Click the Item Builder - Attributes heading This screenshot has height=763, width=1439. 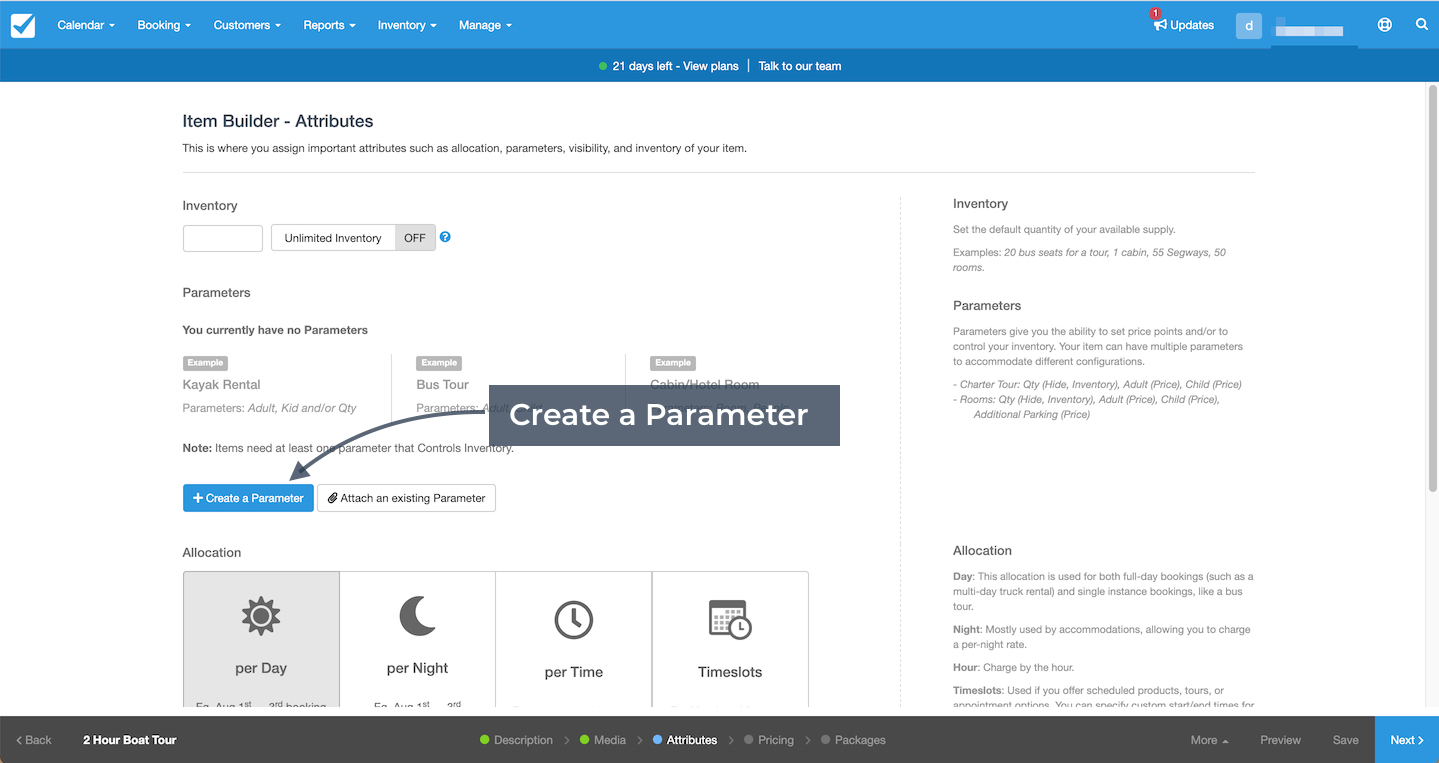tap(278, 121)
